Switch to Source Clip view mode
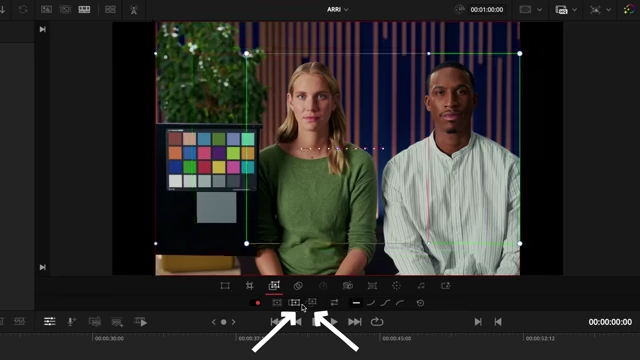640x360 pixels. tap(47, 9)
